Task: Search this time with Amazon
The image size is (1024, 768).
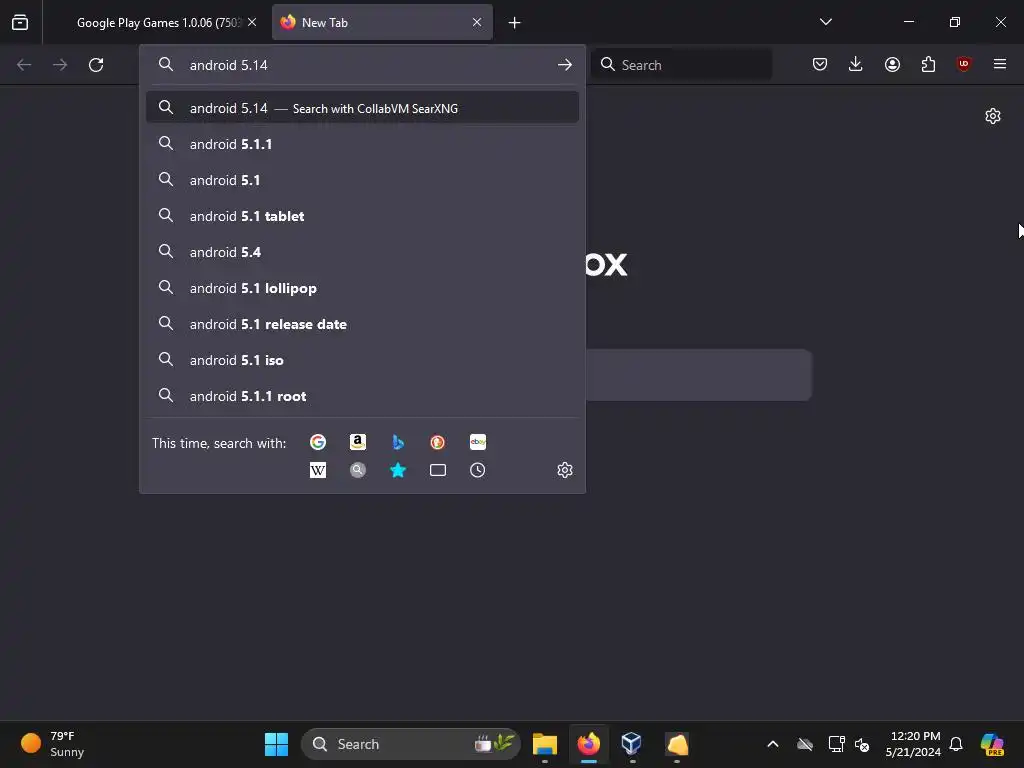Action: pyautogui.click(x=358, y=442)
